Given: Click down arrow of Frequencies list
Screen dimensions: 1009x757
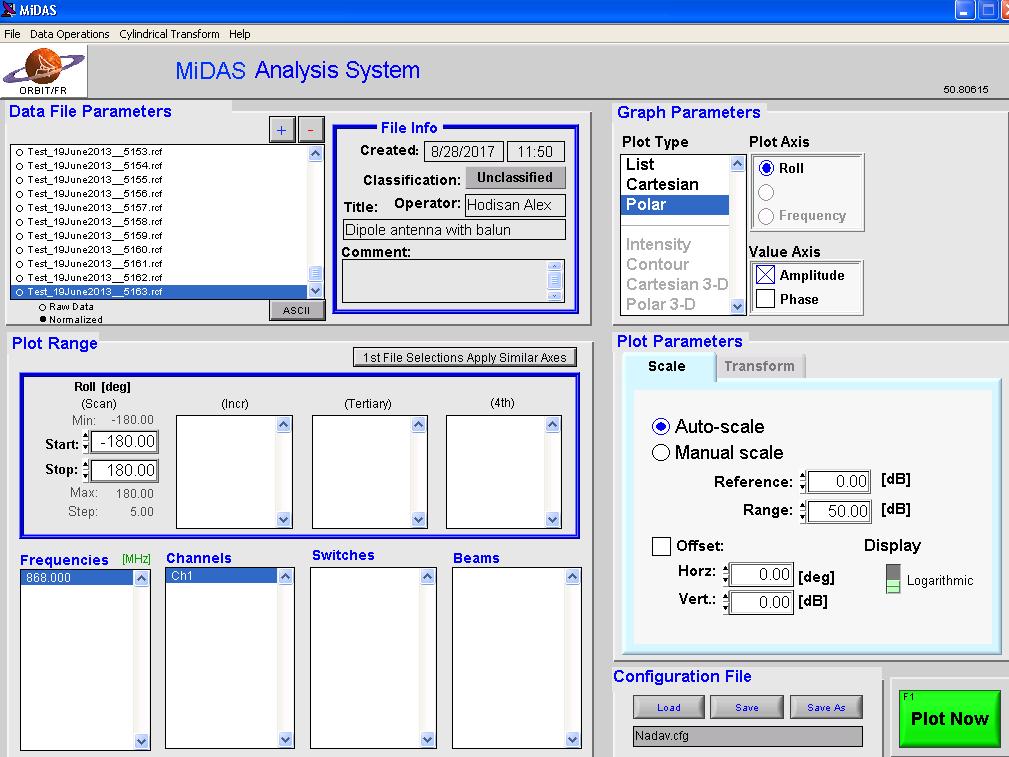Looking at the screenshot, I should click(142, 741).
